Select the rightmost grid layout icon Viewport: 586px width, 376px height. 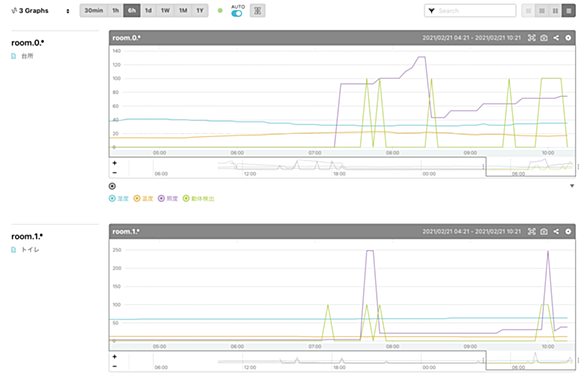(x=569, y=11)
